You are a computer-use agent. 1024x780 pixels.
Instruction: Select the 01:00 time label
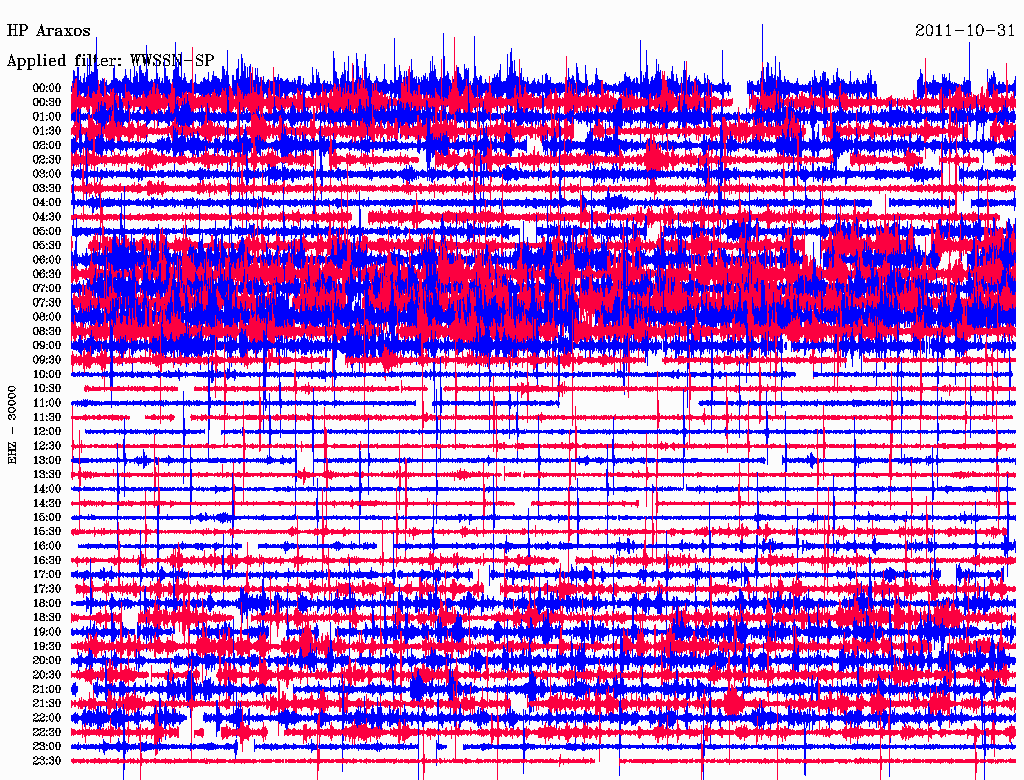(x=47, y=116)
